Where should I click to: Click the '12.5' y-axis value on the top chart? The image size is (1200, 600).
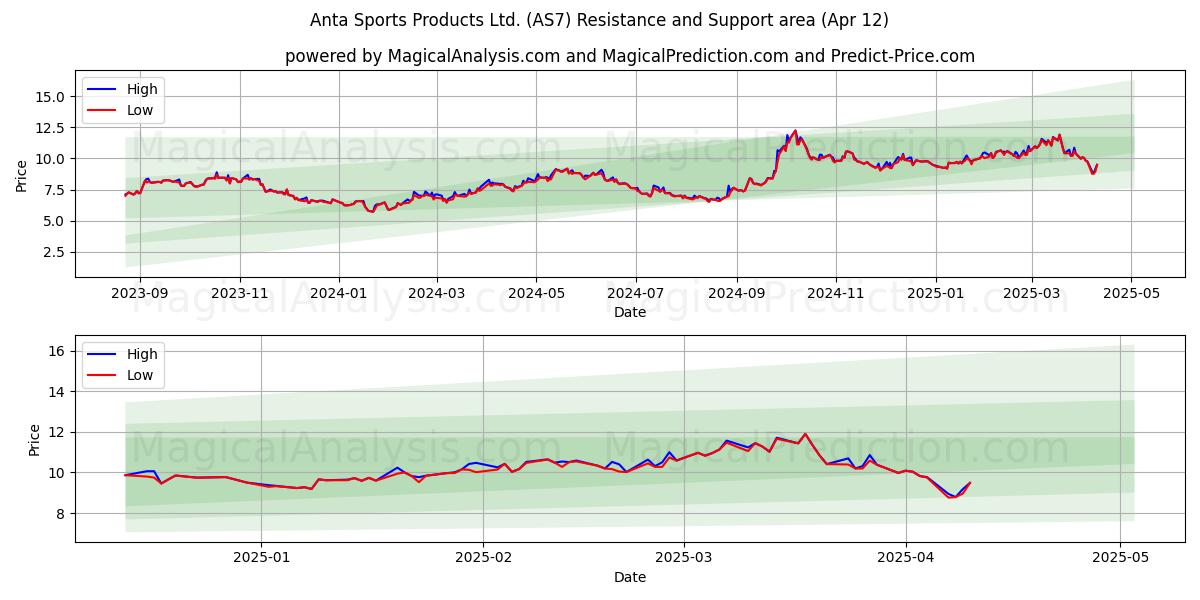[51, 128]
